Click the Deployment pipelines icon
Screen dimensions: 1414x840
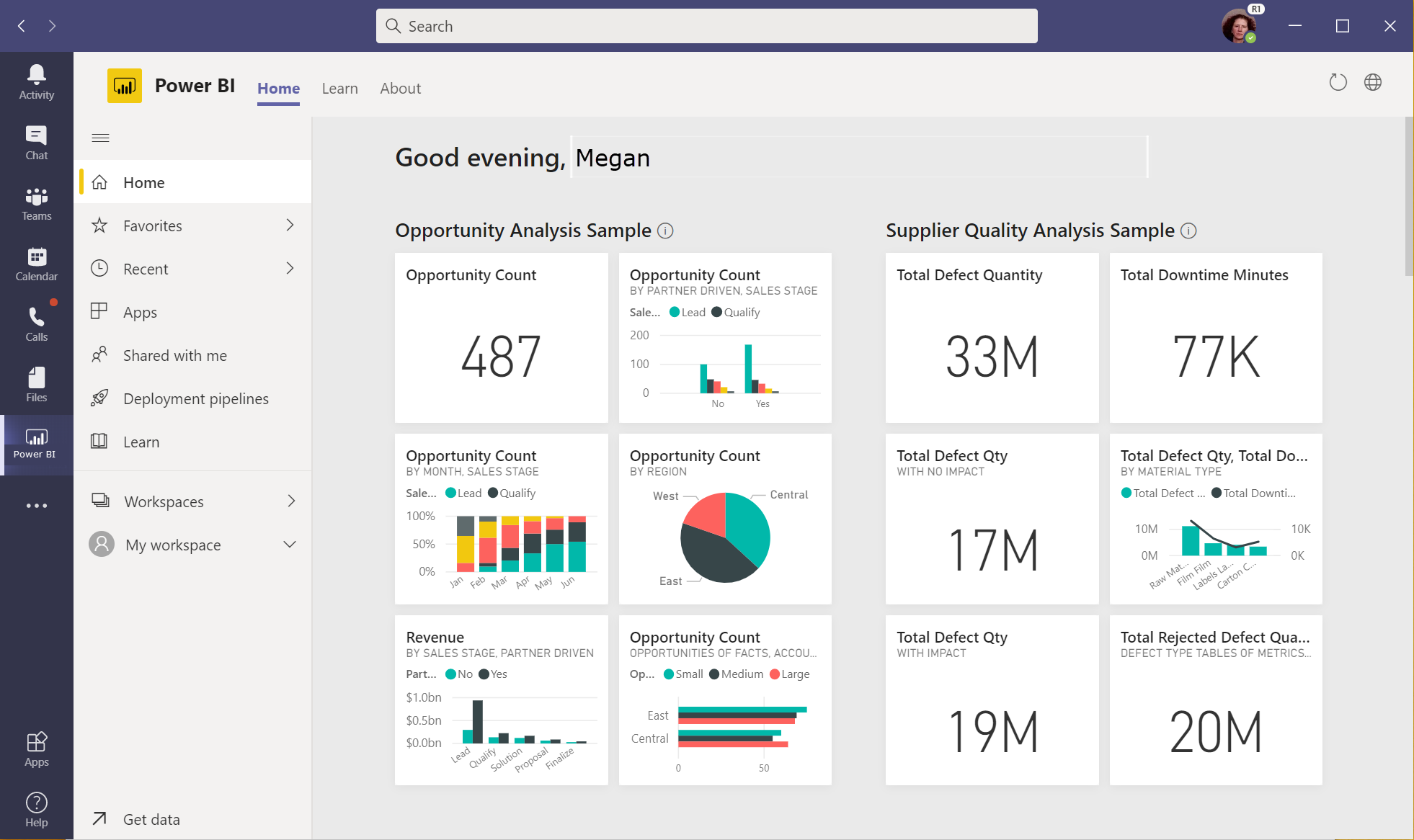tap(99, 398)
